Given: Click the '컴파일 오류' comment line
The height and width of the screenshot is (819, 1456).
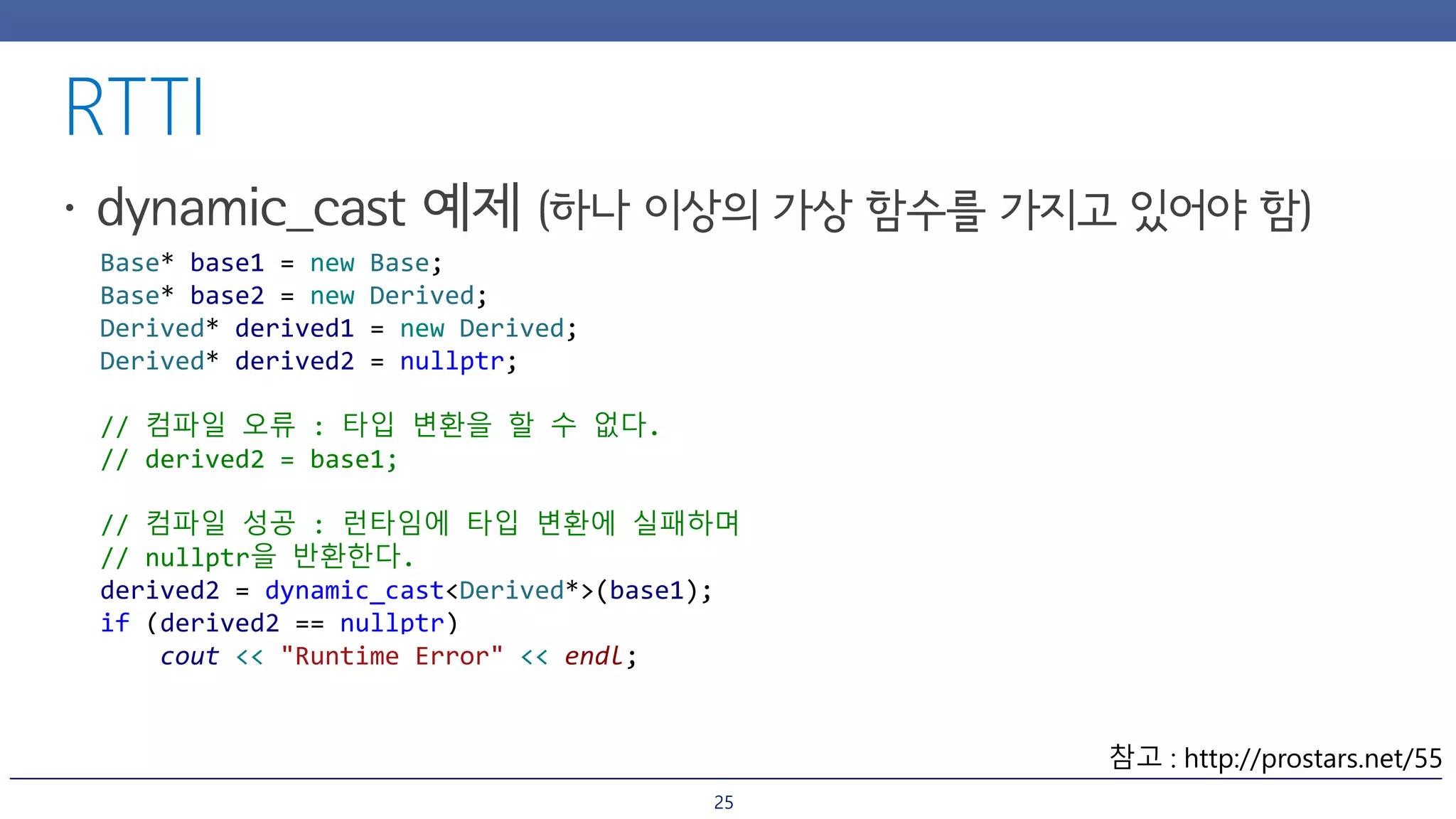Looking at the screenshot, I should point(380,426).
